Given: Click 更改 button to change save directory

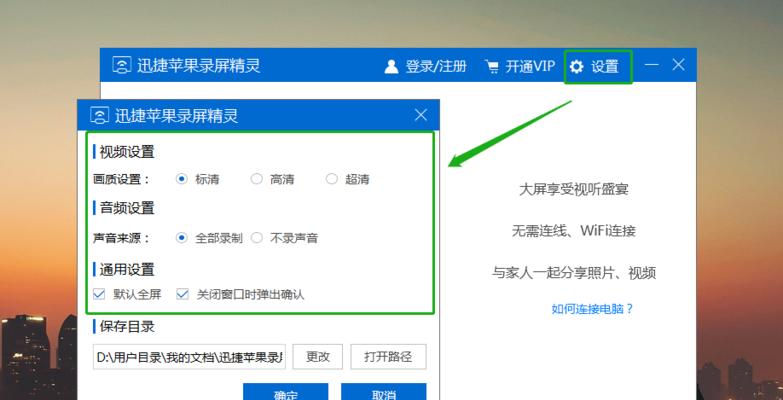Looking at the screenshot, I should [318, 357].
